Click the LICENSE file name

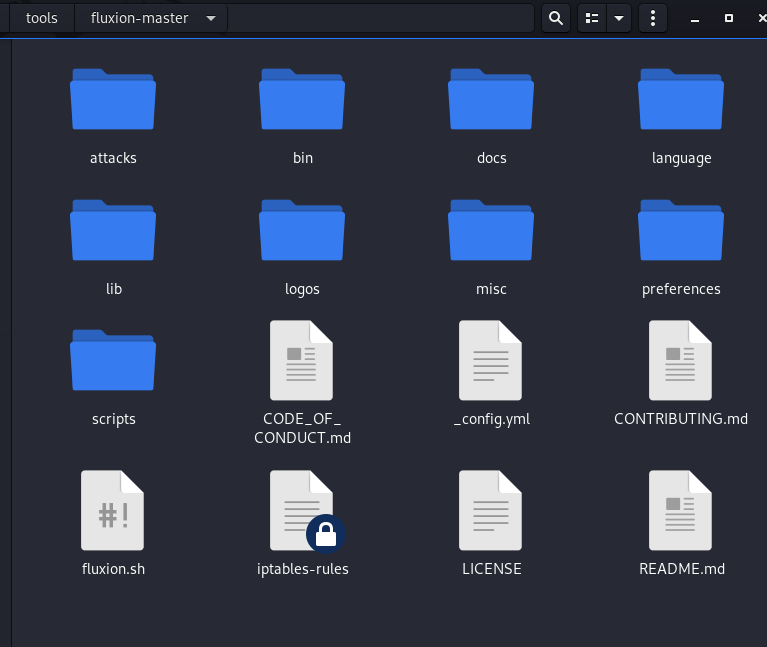tap(492, 569)
